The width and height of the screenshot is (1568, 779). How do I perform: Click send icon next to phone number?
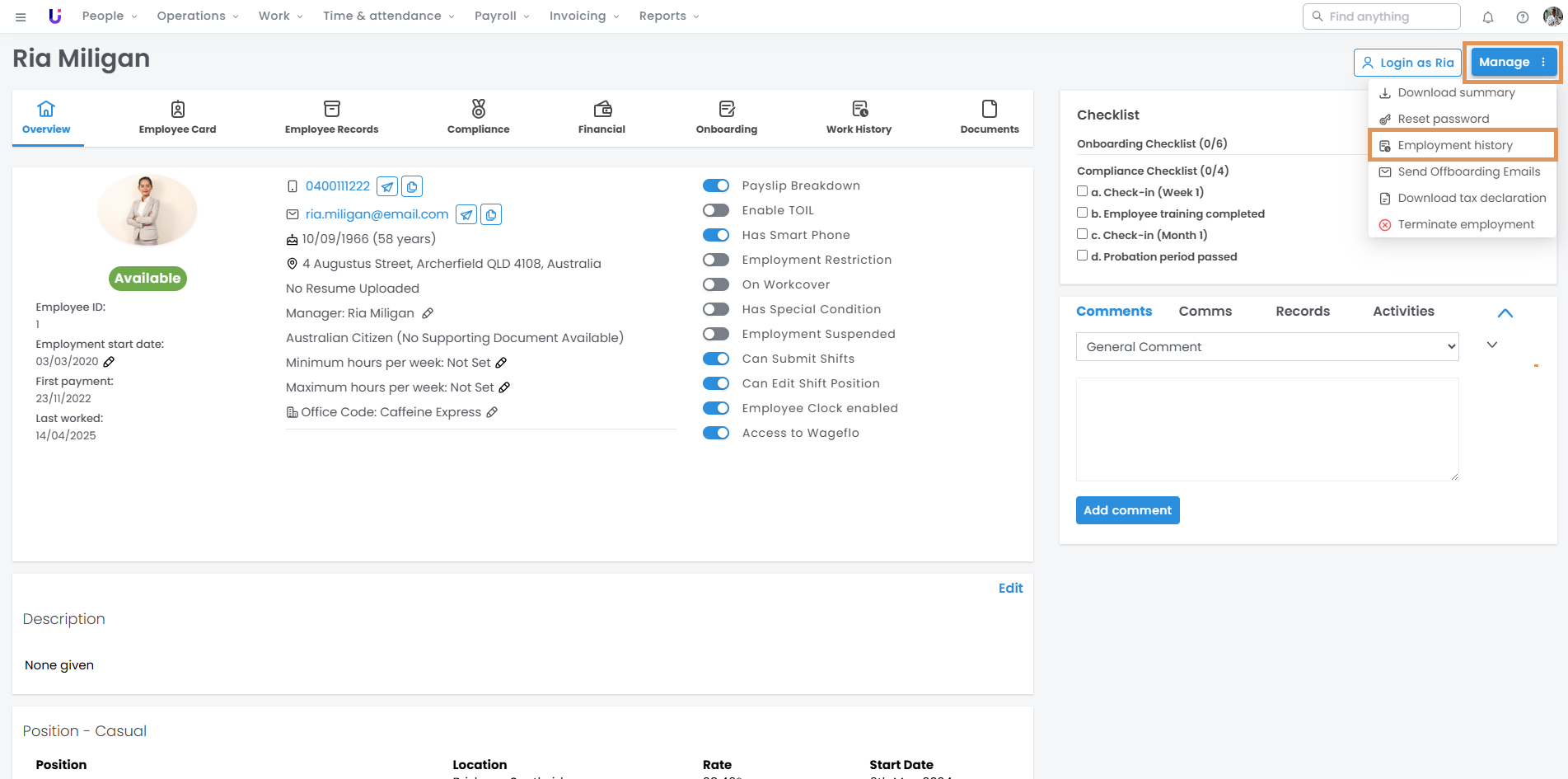387,187
